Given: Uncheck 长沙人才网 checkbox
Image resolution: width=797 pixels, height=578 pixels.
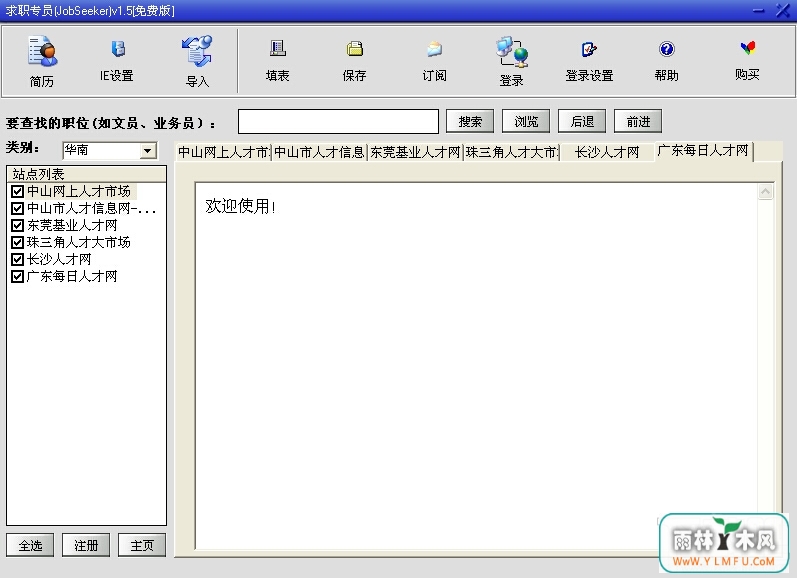Looking at the screenshot, I should 17,259.
